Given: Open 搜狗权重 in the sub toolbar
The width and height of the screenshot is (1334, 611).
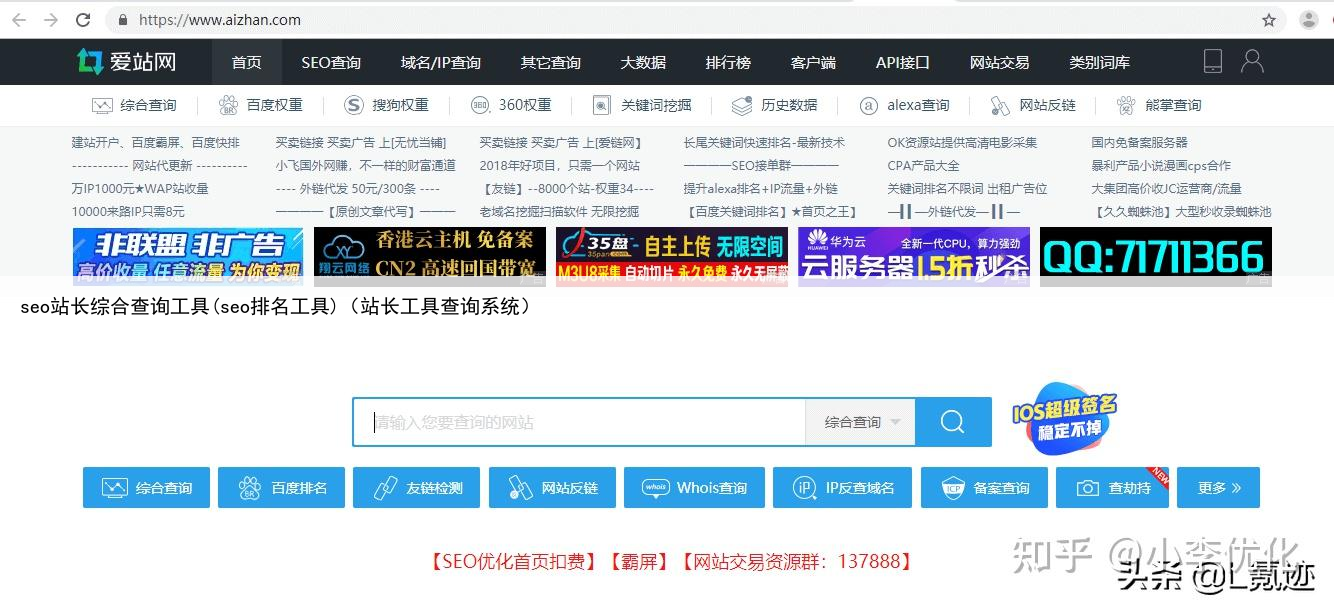Looking at the screenshot, I should [387, 105].
